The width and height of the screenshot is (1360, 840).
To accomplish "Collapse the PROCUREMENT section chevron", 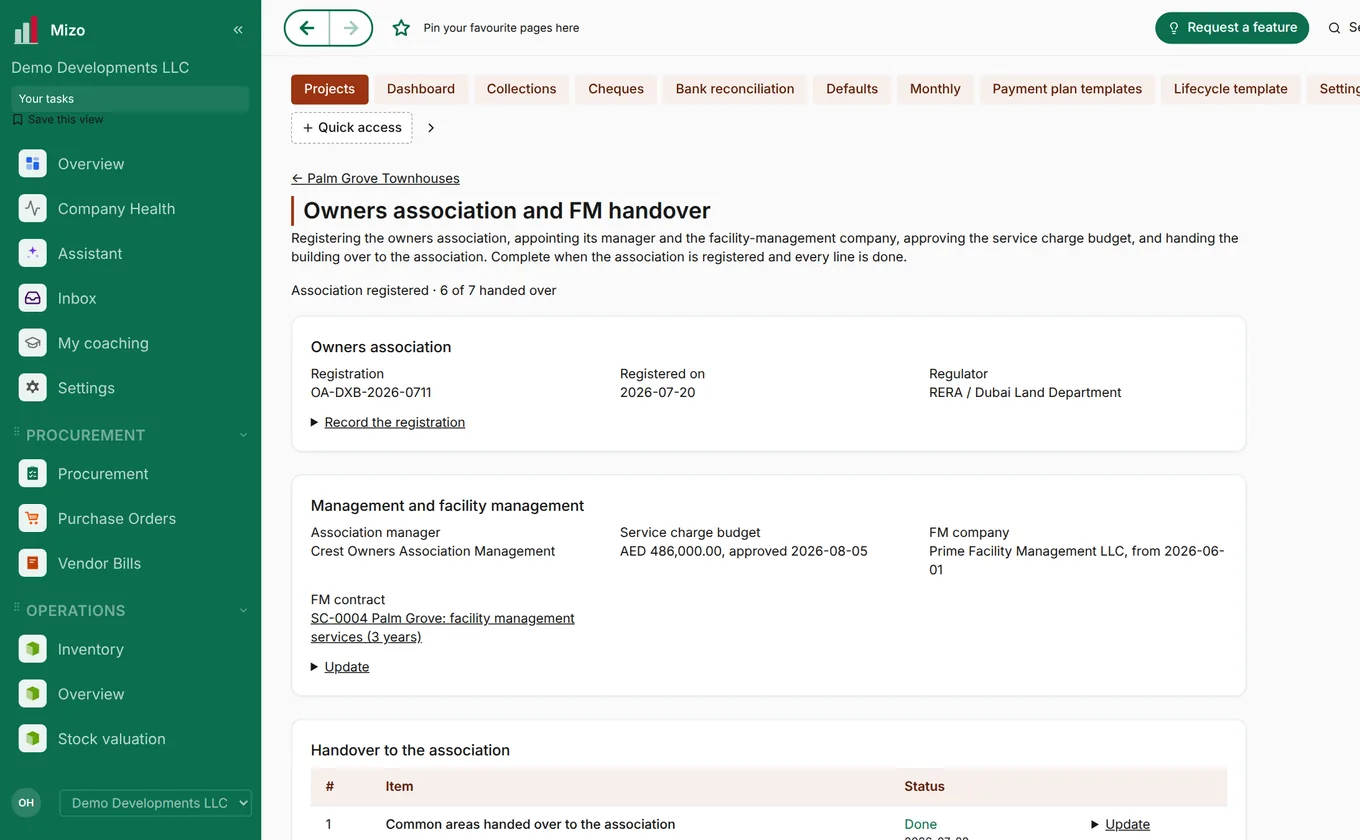I will click(243, 435).
